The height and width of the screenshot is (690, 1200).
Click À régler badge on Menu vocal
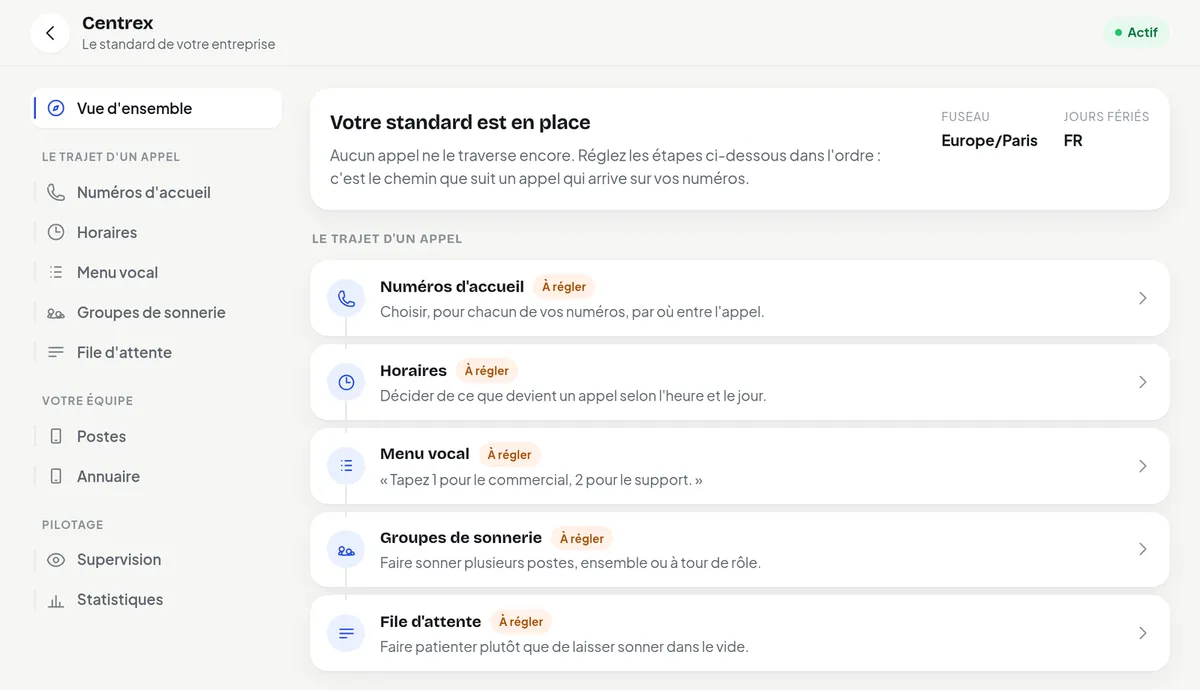[510, 455]
